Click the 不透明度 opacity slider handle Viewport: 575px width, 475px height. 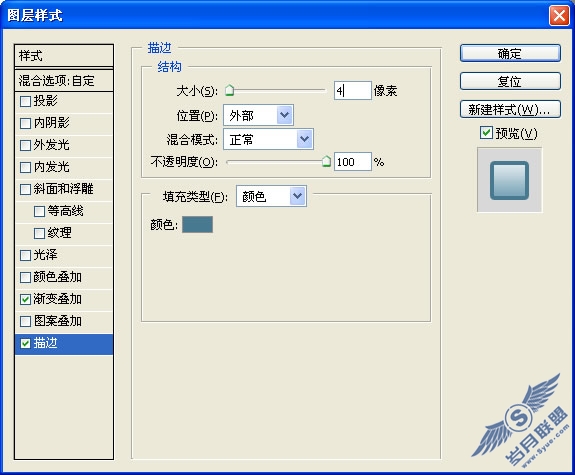click(326, 161)
